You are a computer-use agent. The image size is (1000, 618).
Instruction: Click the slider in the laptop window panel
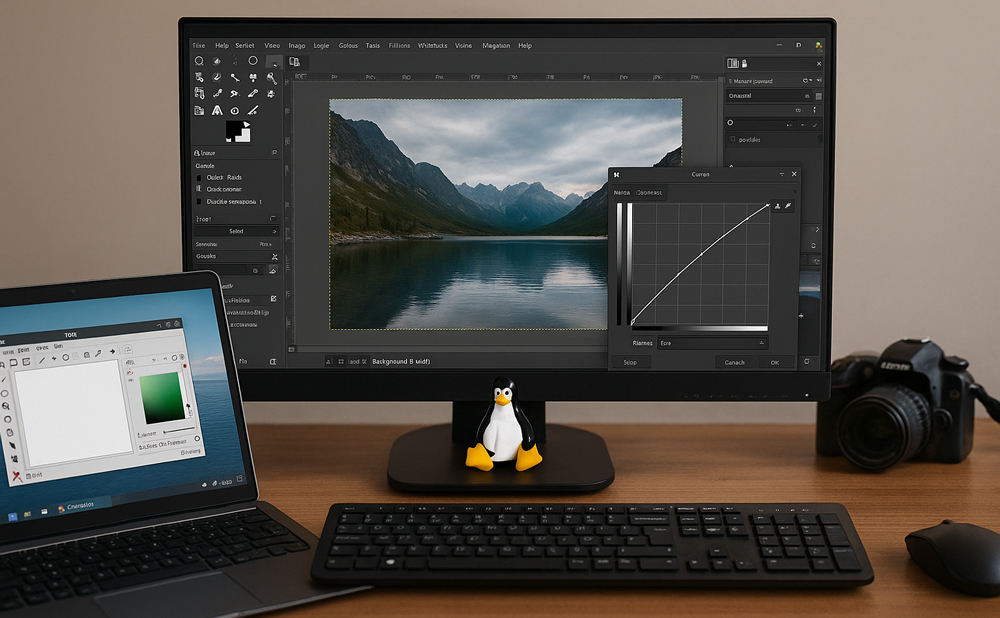click(179, 430)
